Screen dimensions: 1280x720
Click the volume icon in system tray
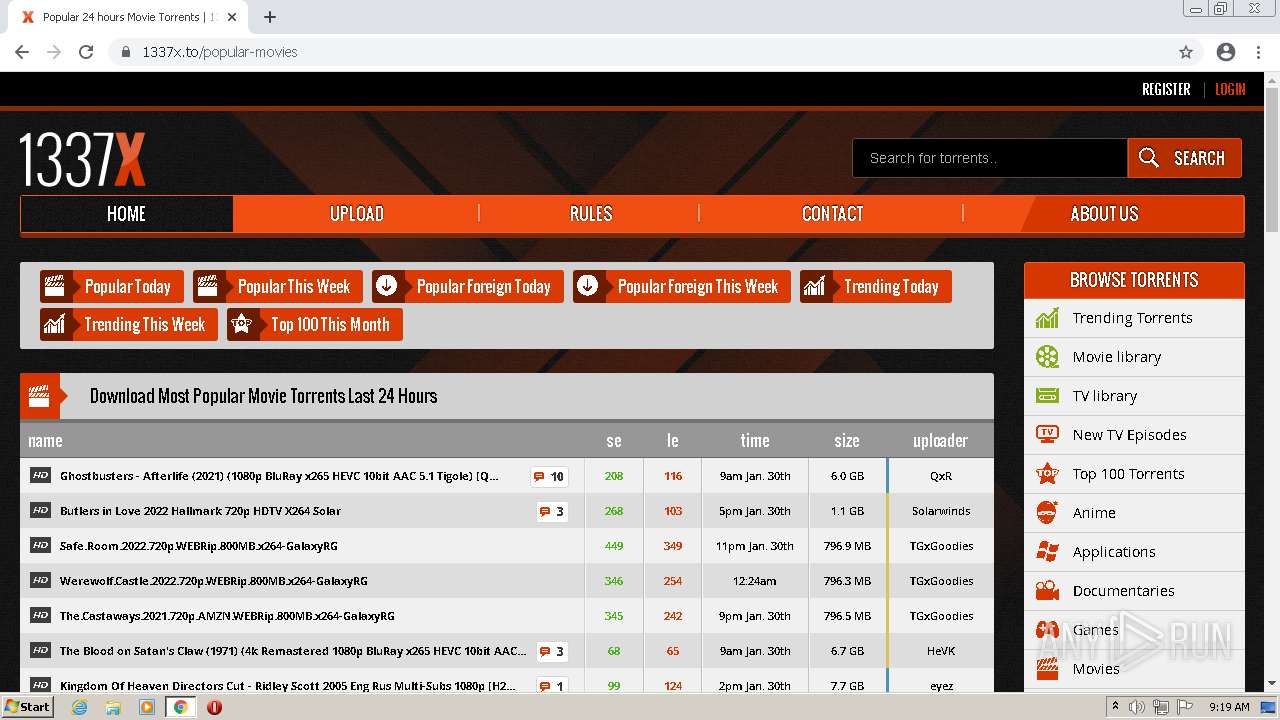[1137, 707]
